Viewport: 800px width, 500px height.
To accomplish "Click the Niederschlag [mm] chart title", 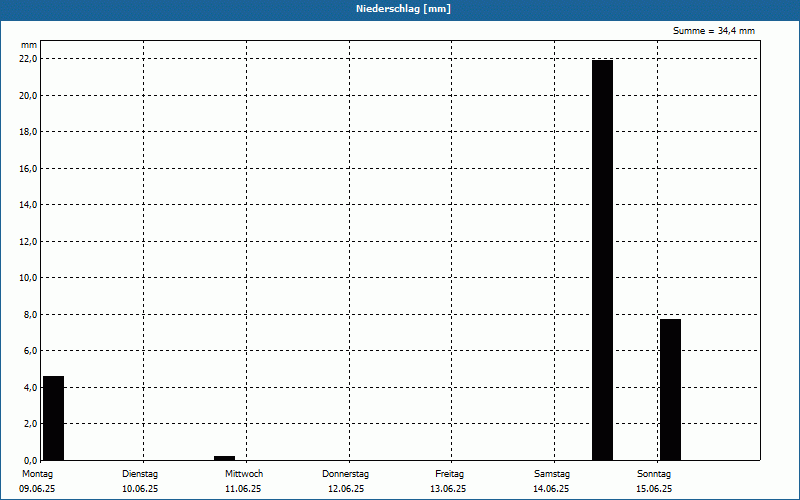I will [403, 9].
